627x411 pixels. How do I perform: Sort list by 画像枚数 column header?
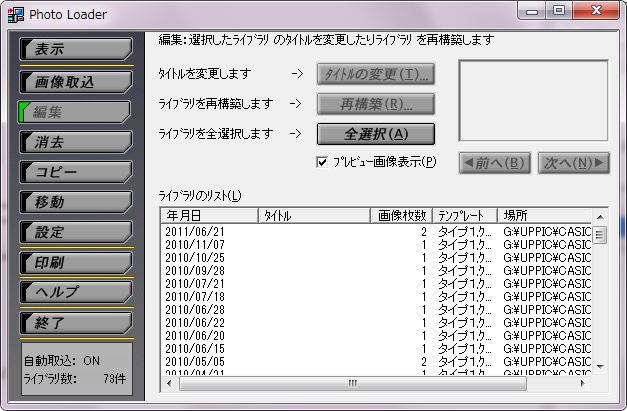[400, 215]
